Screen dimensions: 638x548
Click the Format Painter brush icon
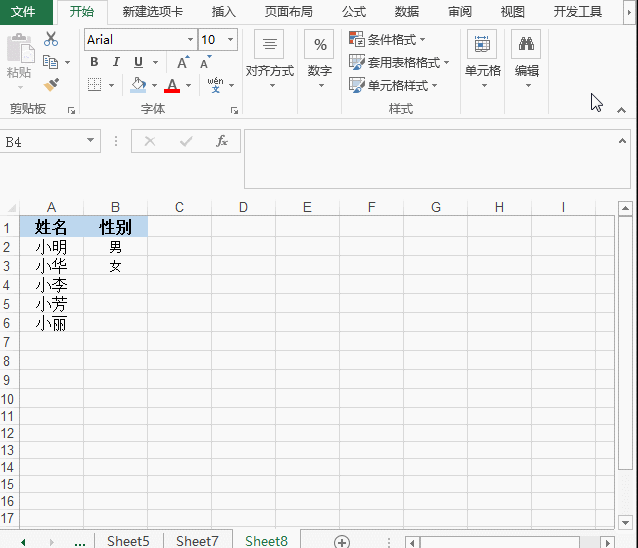pos(51,85)
